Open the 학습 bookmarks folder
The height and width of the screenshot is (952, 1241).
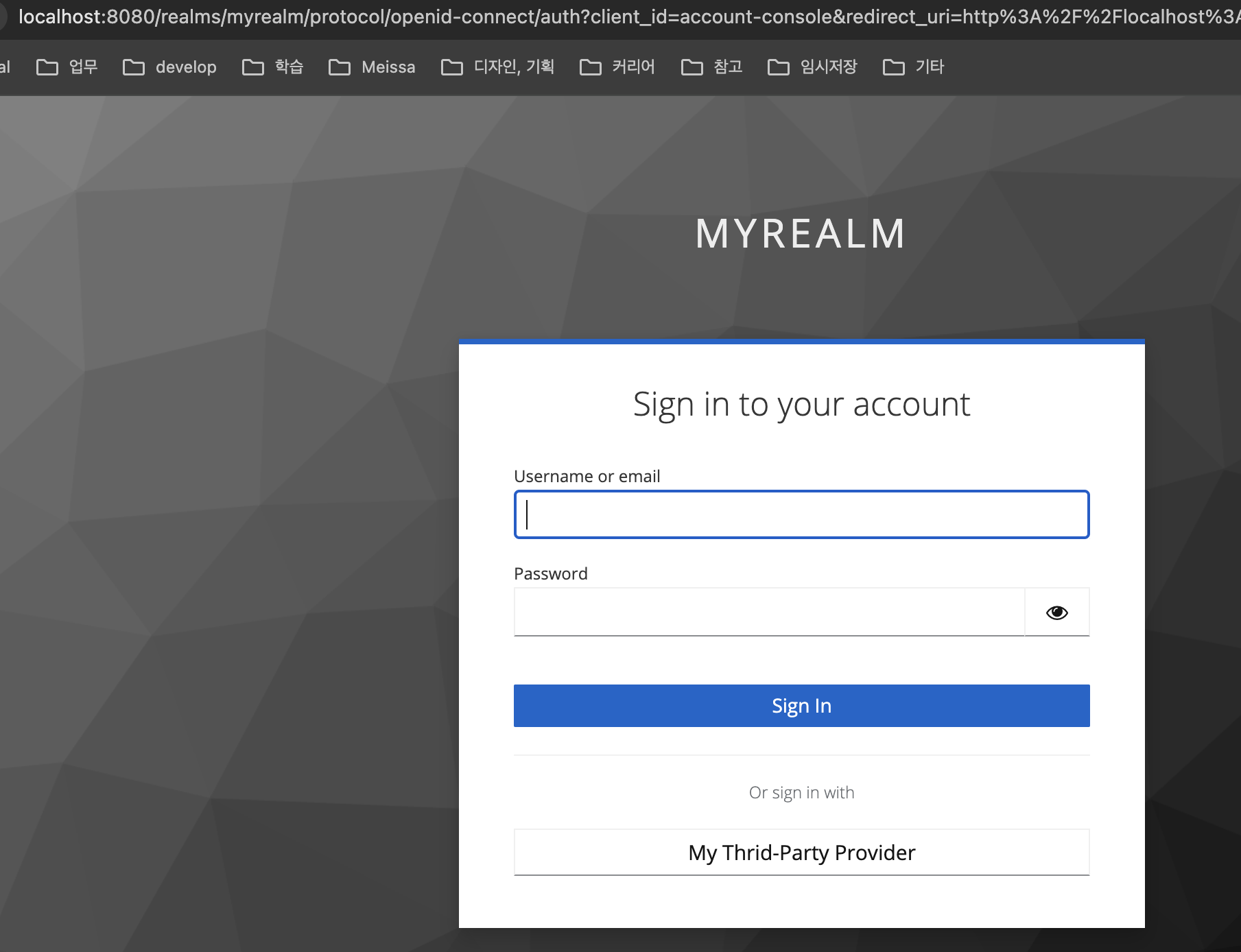(x=273, y=67)
